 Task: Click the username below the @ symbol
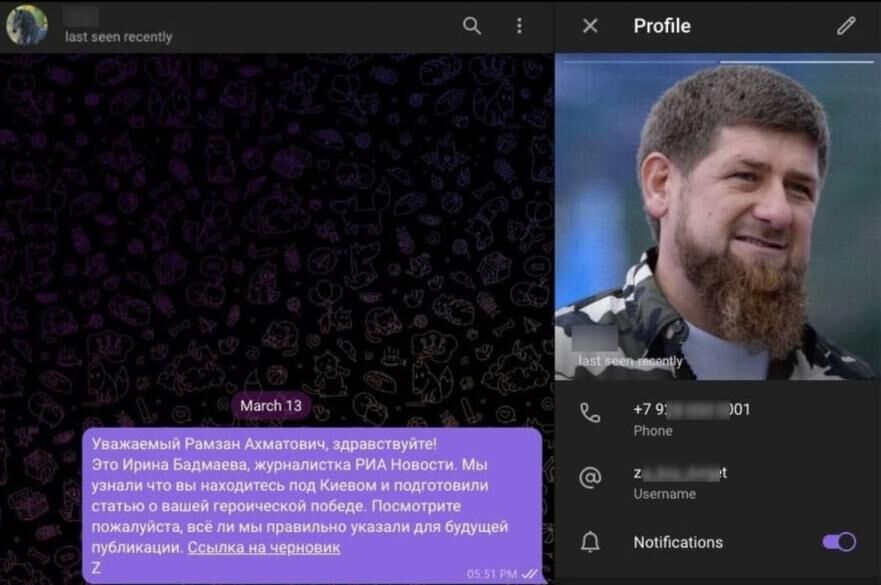point(680,473)
